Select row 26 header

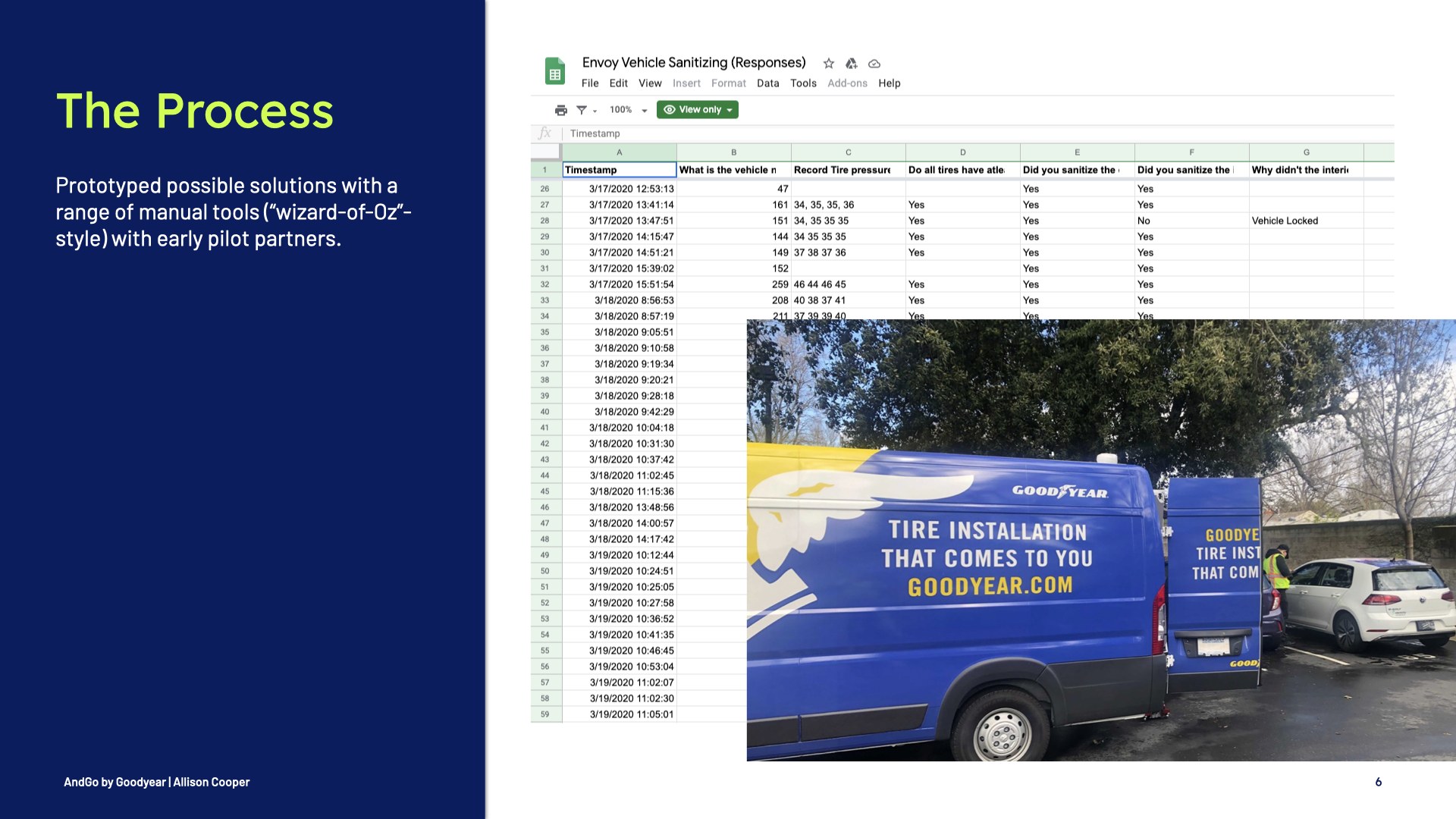coord(545,189)
